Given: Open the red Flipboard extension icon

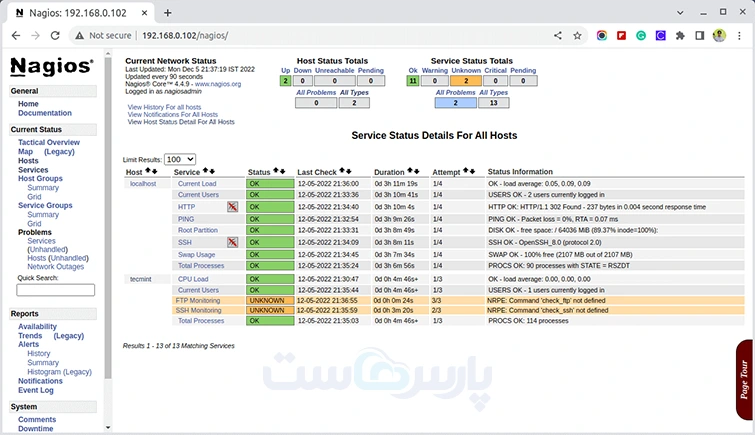Looking at the screenshot, I should point(621,35).
